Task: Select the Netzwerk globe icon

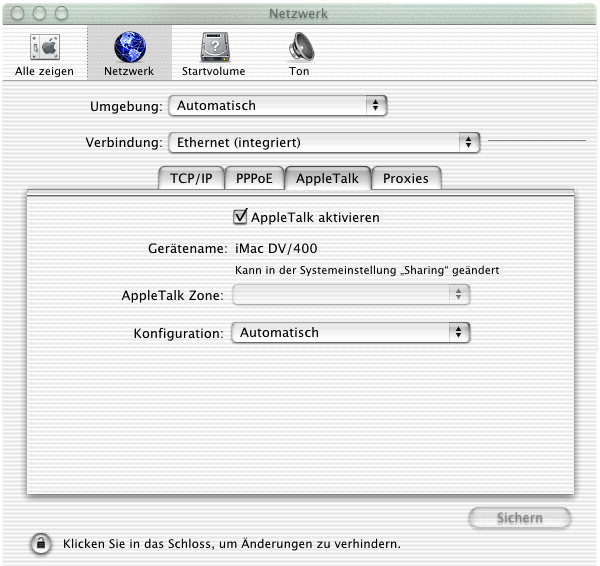Action: (130, 47)
